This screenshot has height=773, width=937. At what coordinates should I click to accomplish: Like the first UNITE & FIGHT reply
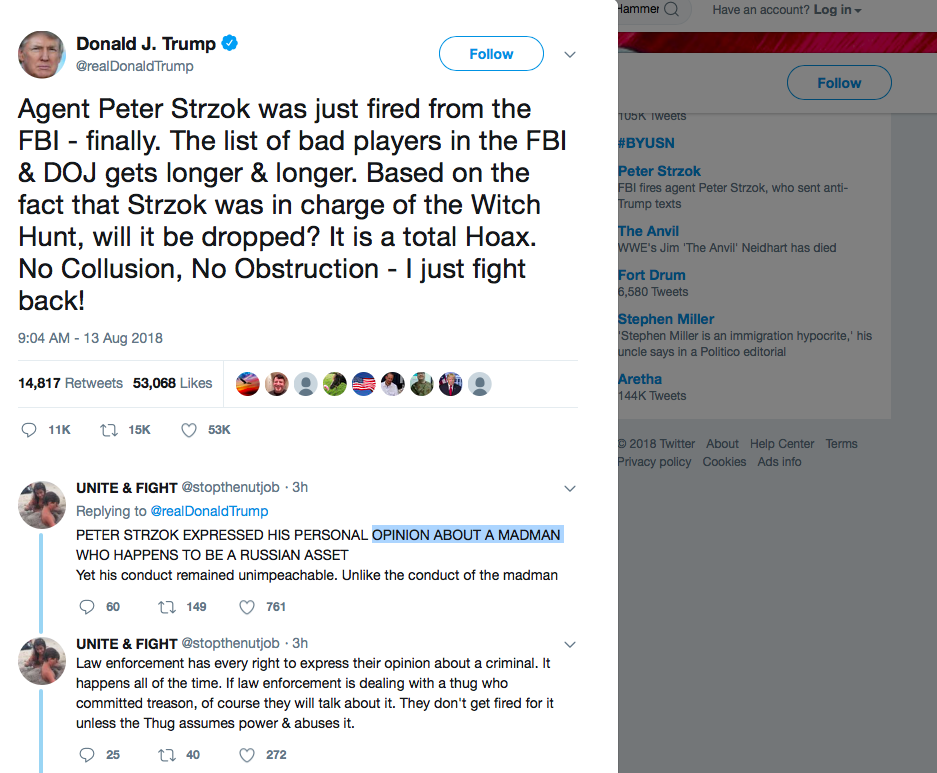pyautogui.click(x=247, y=607)
